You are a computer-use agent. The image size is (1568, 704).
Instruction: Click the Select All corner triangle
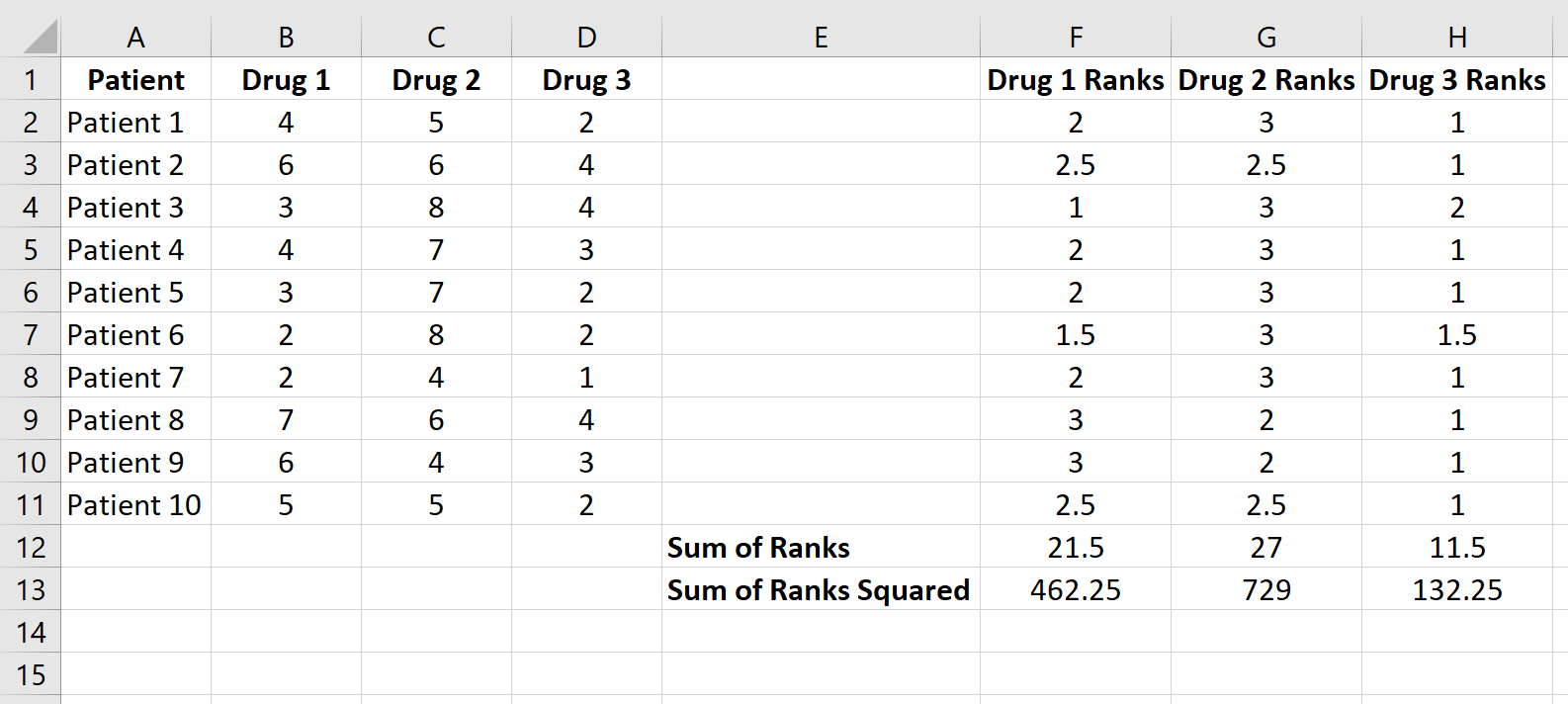coord(40,38)
